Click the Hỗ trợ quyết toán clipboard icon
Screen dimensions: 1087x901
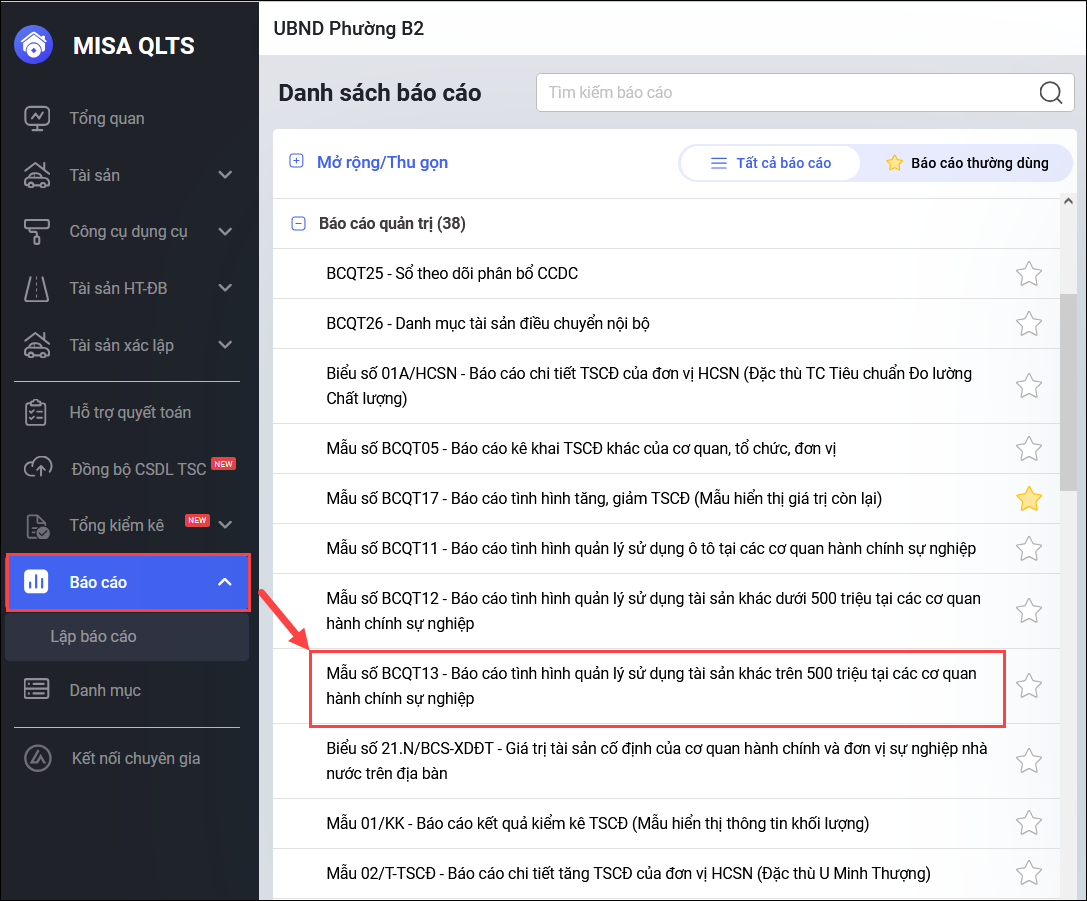click(x=36, y=412)
